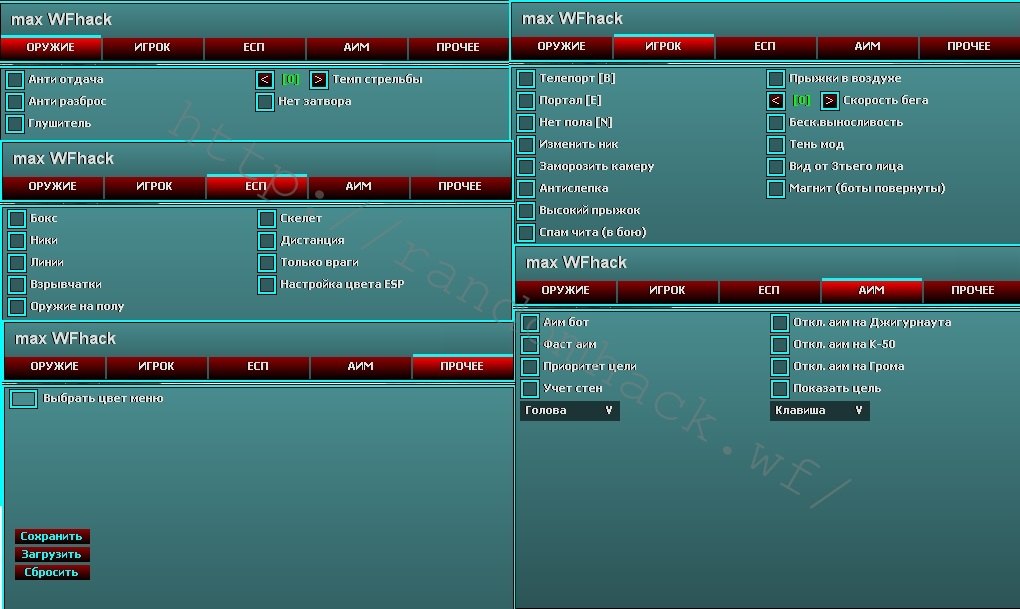
Task: Open the Клавиша key dropdown
Action: click(x=819, y=411)
